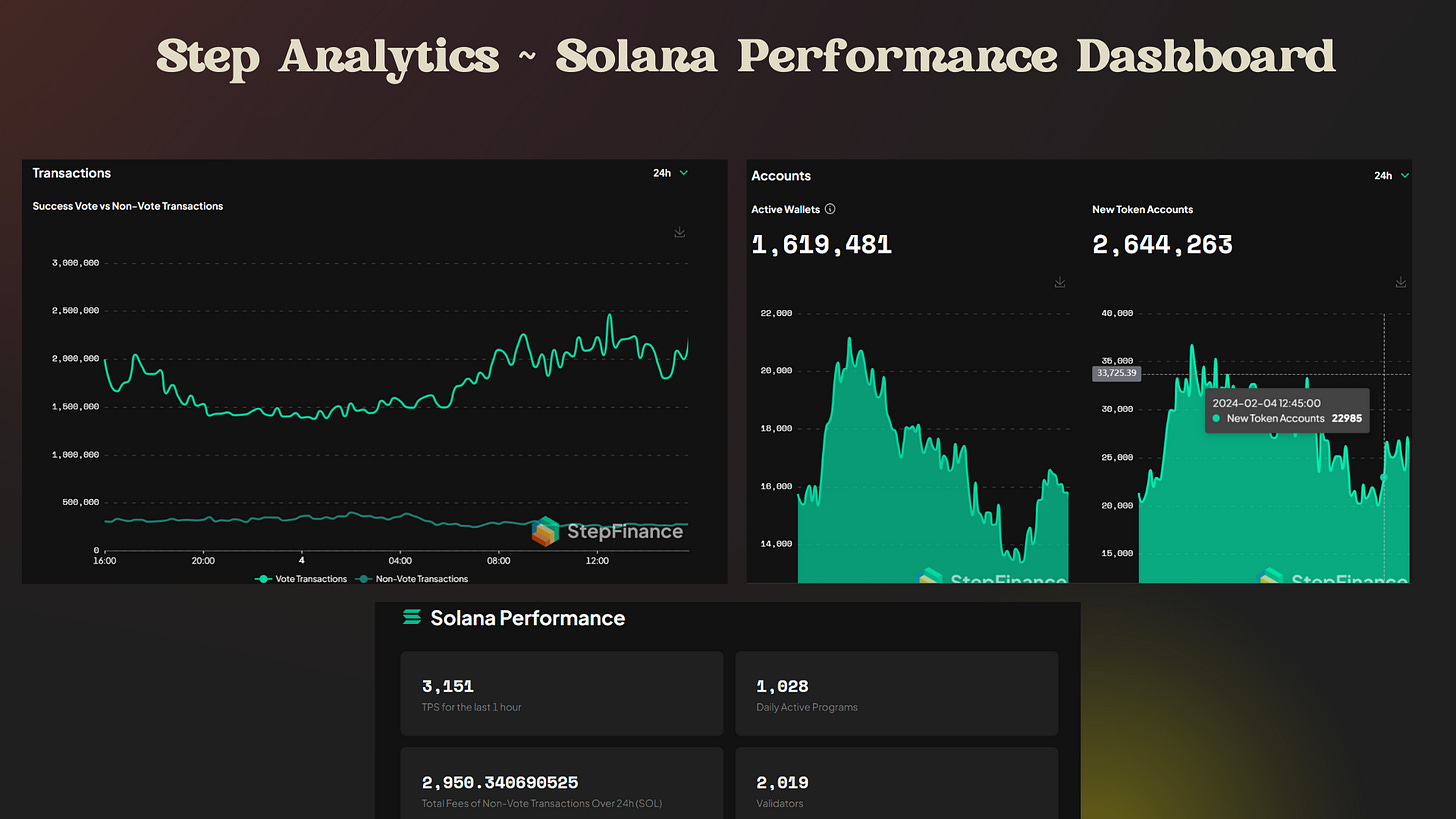Image resolution: width=1456 pixels, height=819 pixels.
Task: Open the Accounts 24h timeframe dropdown
Action: 1391,175
